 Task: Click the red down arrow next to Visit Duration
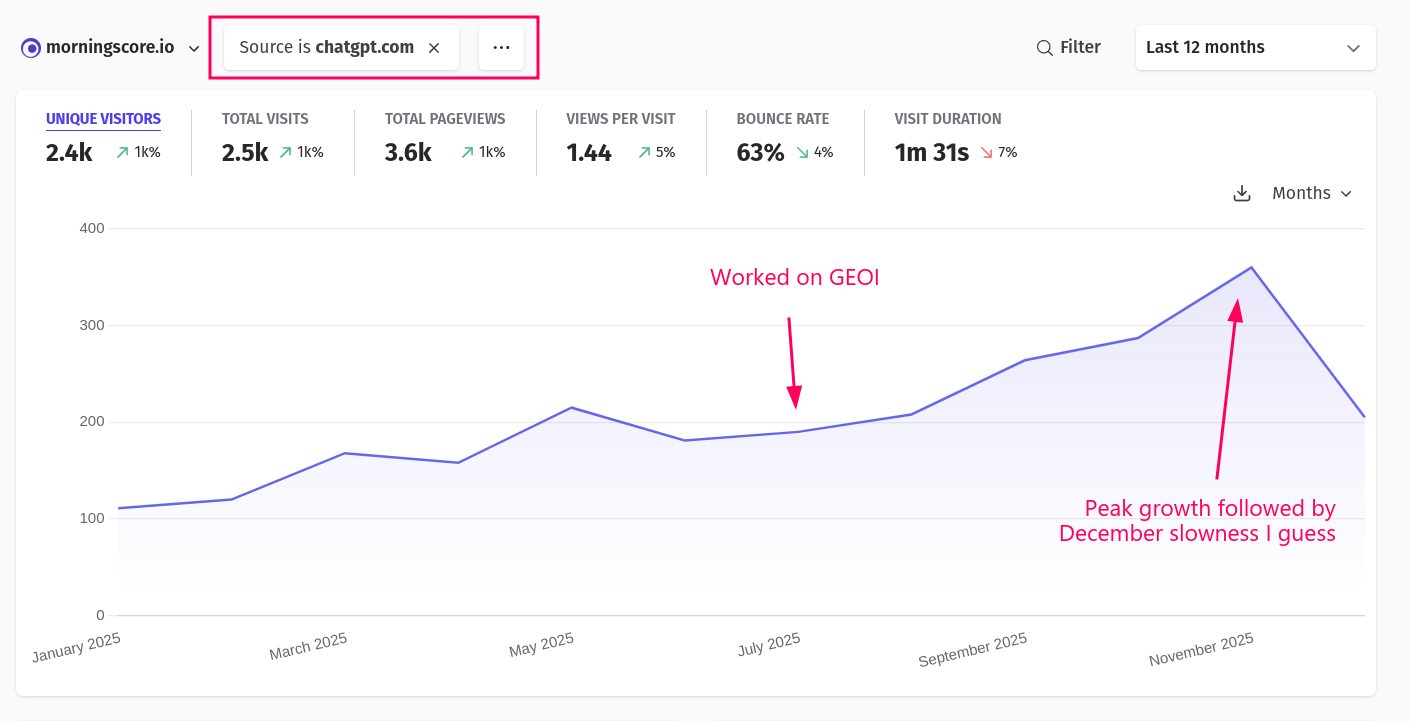pyautogui.click(x=986, y=153)
